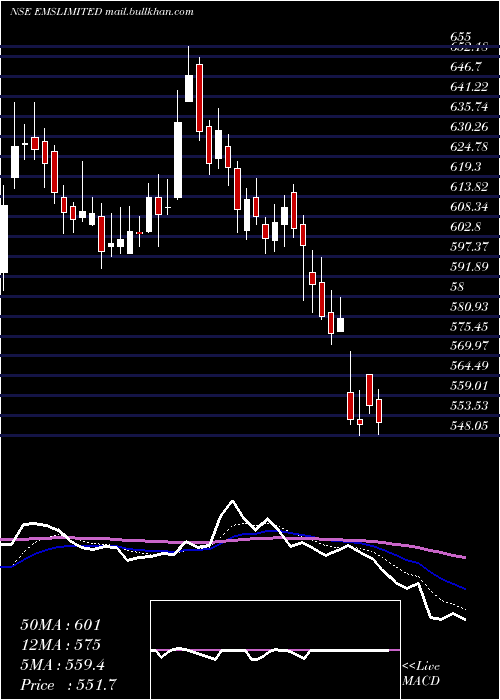Click the 635.74 price level label
Viewport: 500px width, 700px height.
click(469, 107)
